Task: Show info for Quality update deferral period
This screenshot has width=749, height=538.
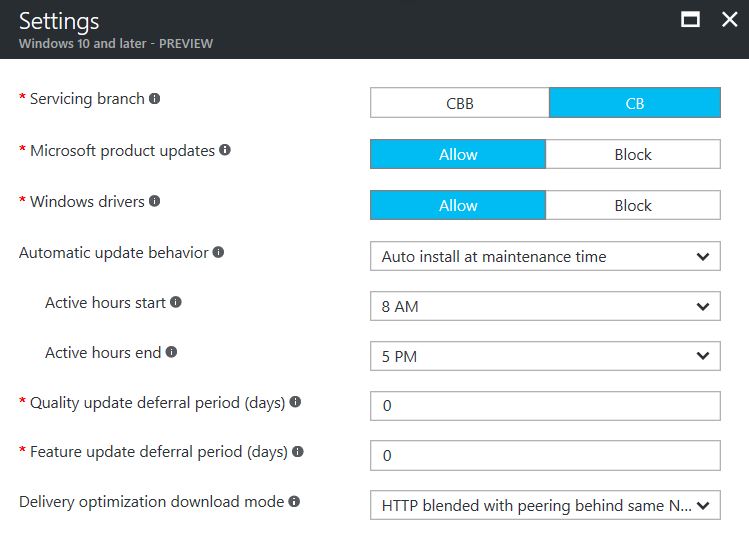Action: click(x=295, y=402)
